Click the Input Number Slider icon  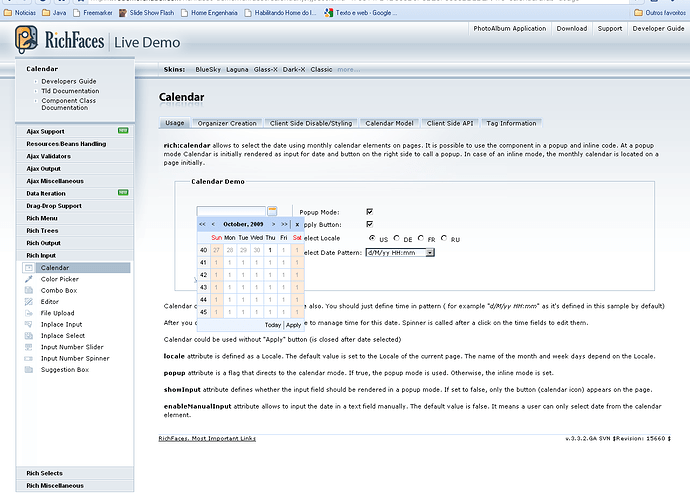pos(29,347)
